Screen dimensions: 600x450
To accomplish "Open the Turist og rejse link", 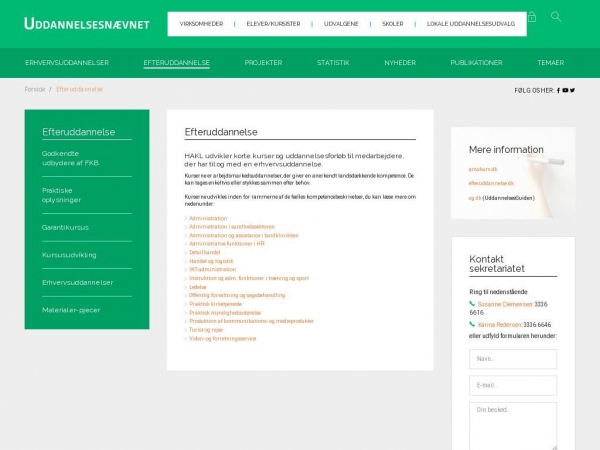I will click(x=206, y=329).
